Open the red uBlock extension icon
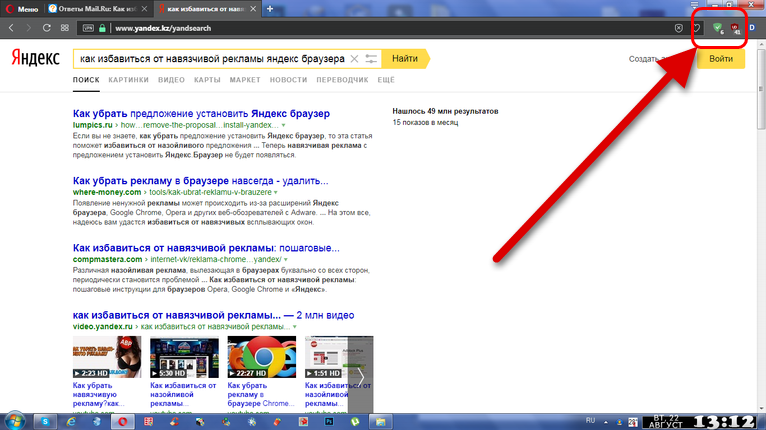Image resolution: width=766 pixels, height=430 pixels. tap(735, 29)
